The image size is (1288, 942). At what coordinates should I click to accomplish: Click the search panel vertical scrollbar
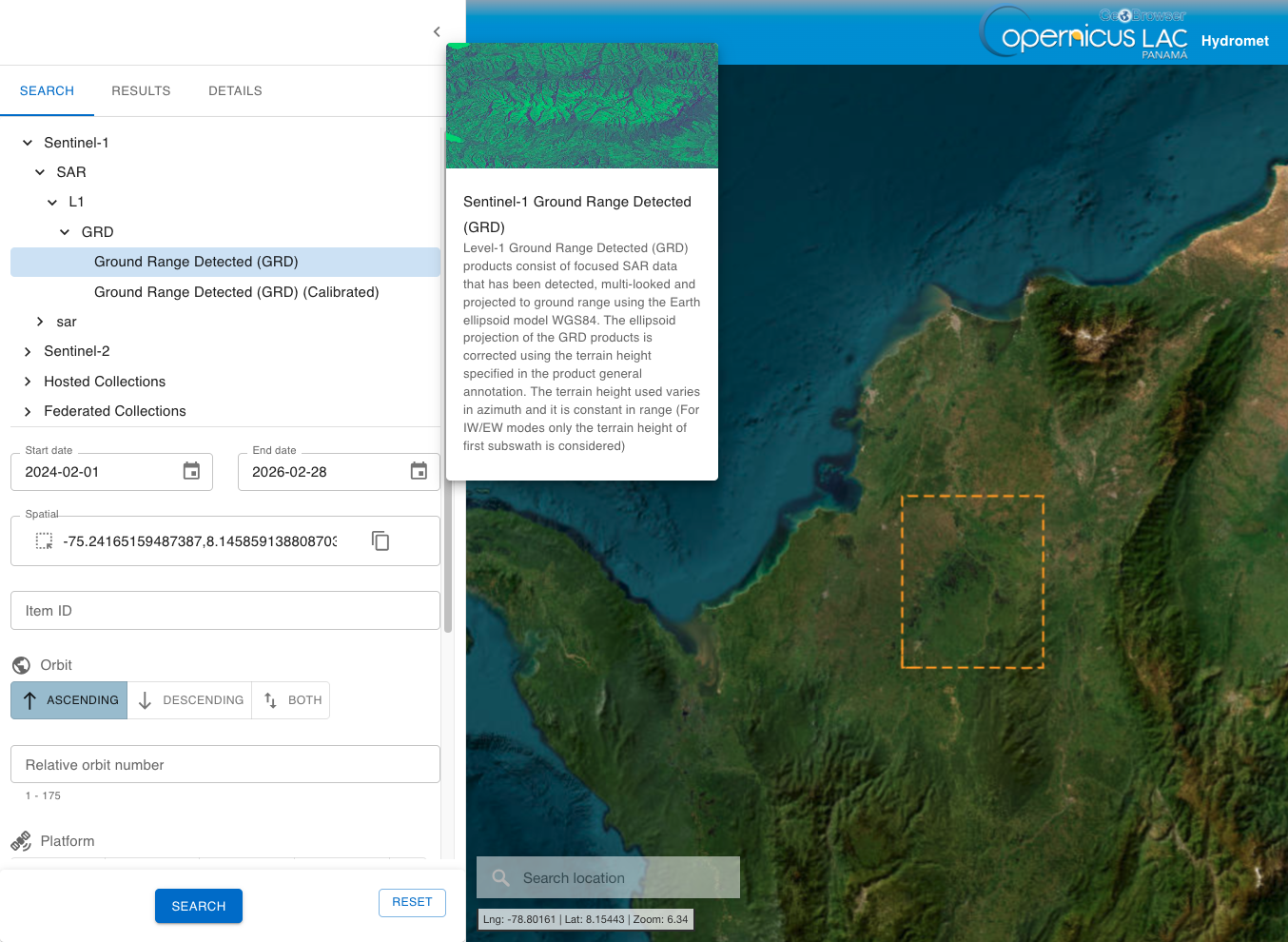click(447, 381)
